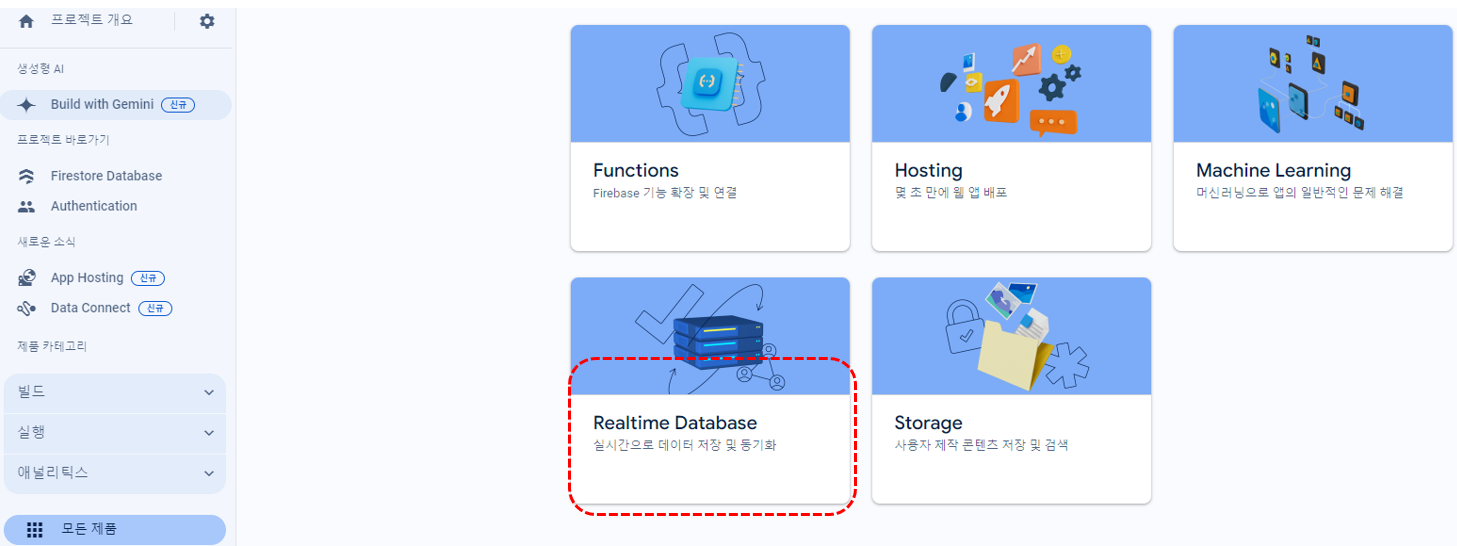Click the chevron on the 실행 row
Image resolution: width=1457 pixels, height=546 pixels.
tap(209, 433)
